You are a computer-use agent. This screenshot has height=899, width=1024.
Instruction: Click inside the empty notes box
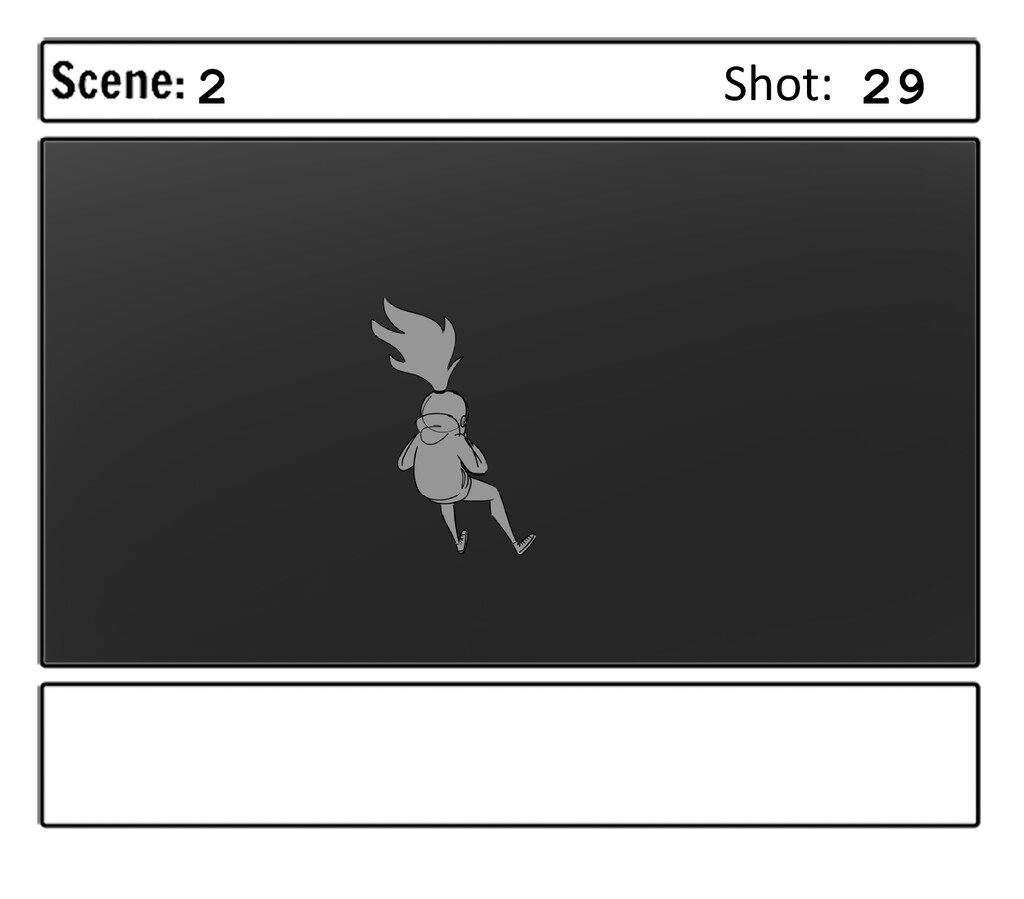point(509,755)
